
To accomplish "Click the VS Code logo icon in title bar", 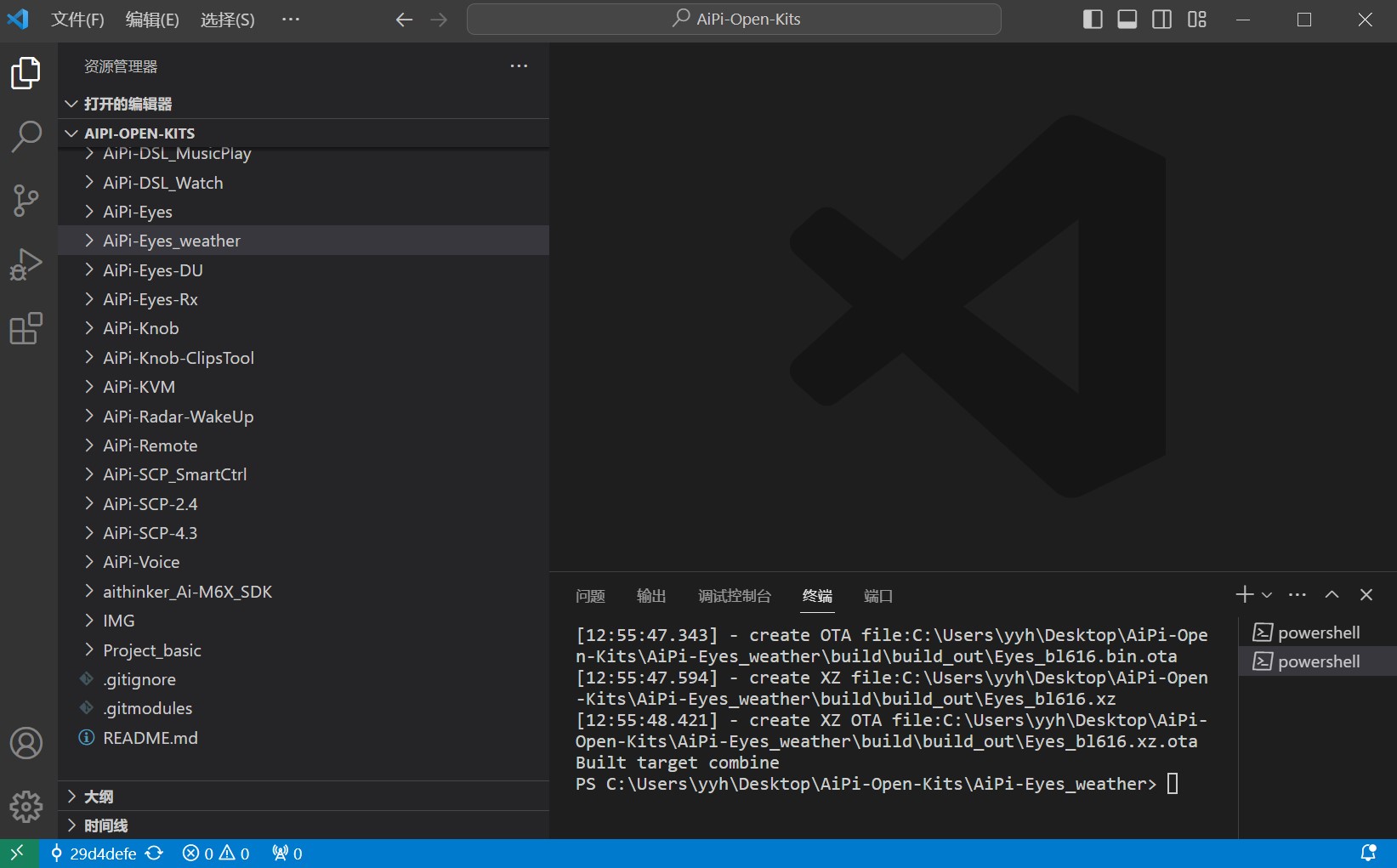I will (x=18, y=19).
